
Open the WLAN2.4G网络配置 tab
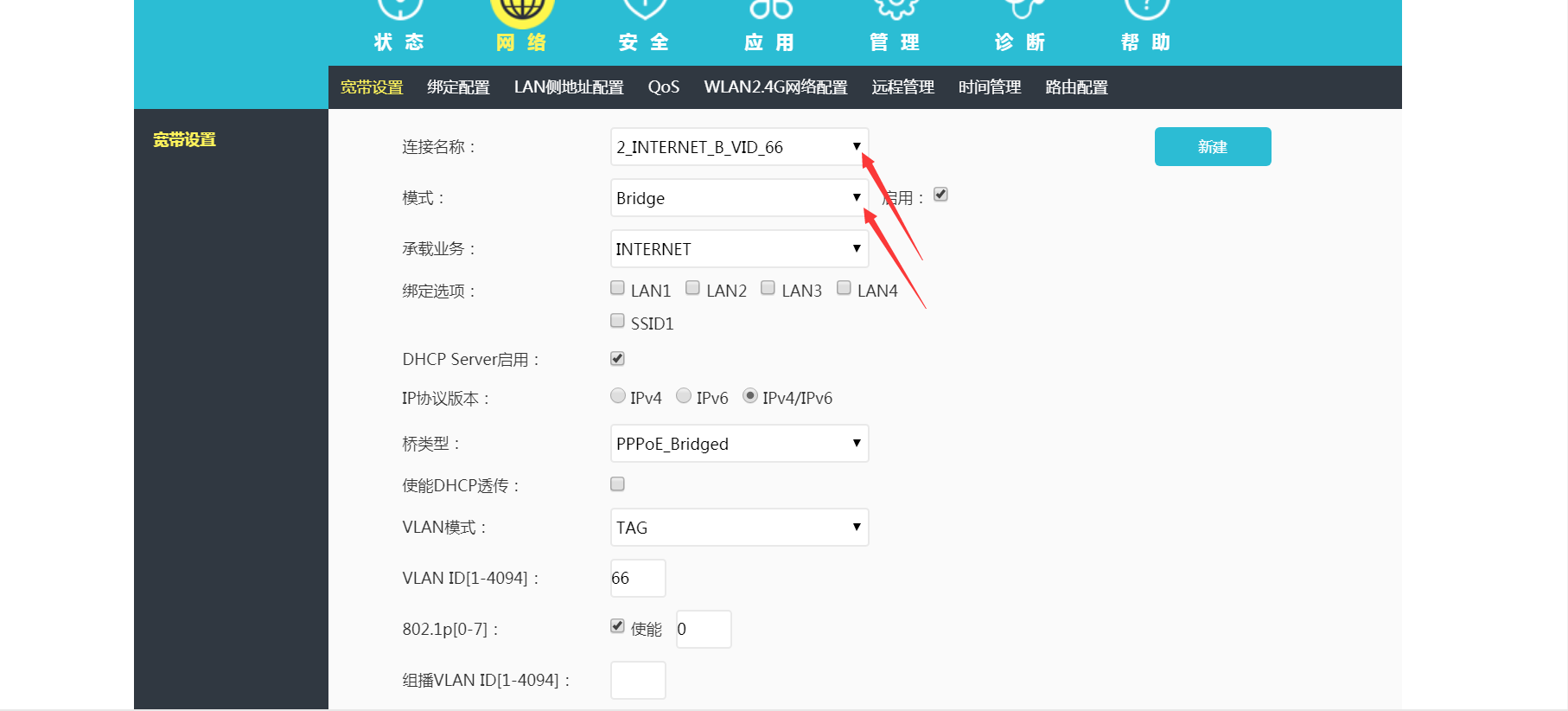click(x=775, y=87)
